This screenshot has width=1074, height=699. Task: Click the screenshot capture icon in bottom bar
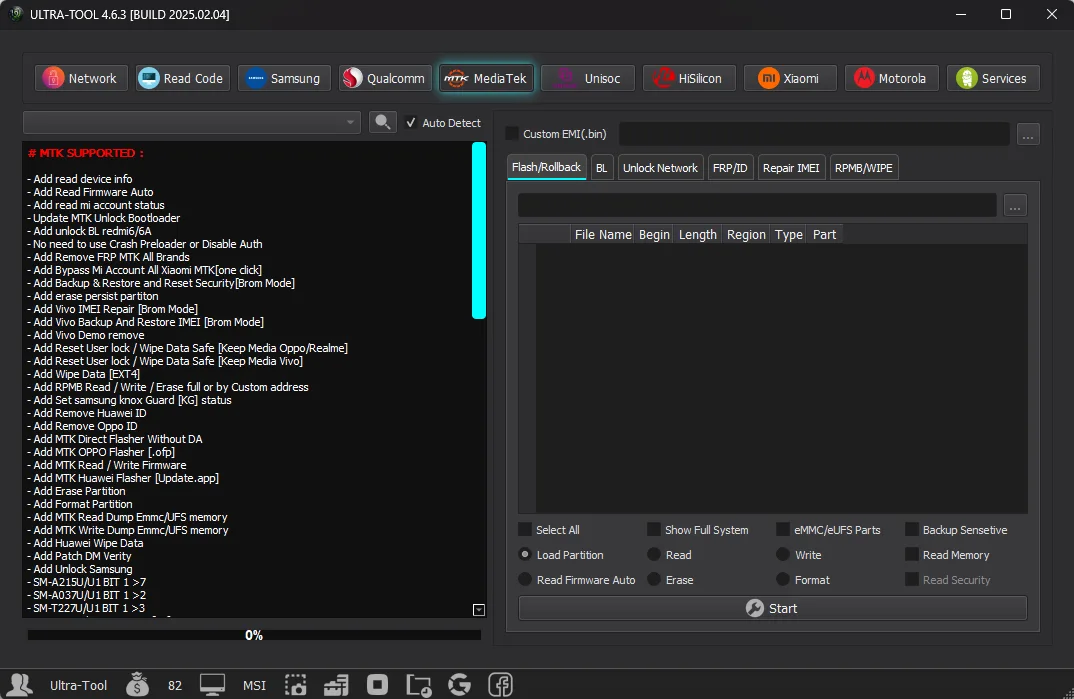click(295, 685)
